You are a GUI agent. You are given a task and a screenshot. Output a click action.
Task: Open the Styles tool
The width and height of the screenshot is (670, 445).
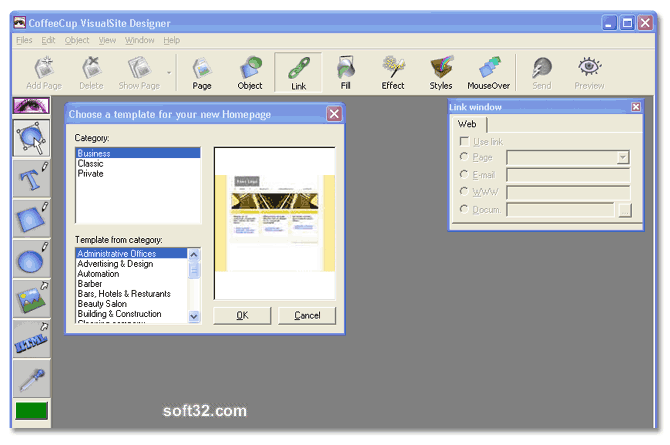pos(441,73)
